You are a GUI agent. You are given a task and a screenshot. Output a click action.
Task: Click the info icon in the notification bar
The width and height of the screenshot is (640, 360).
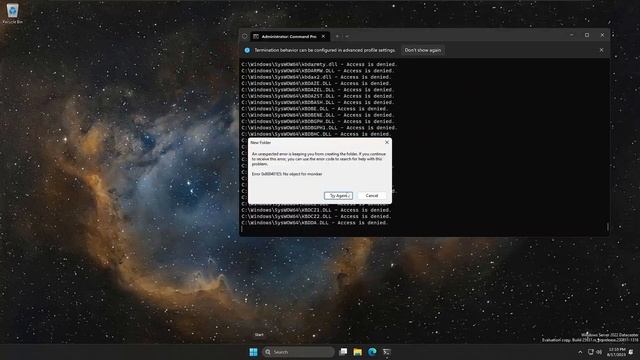[x=247, y=50]
